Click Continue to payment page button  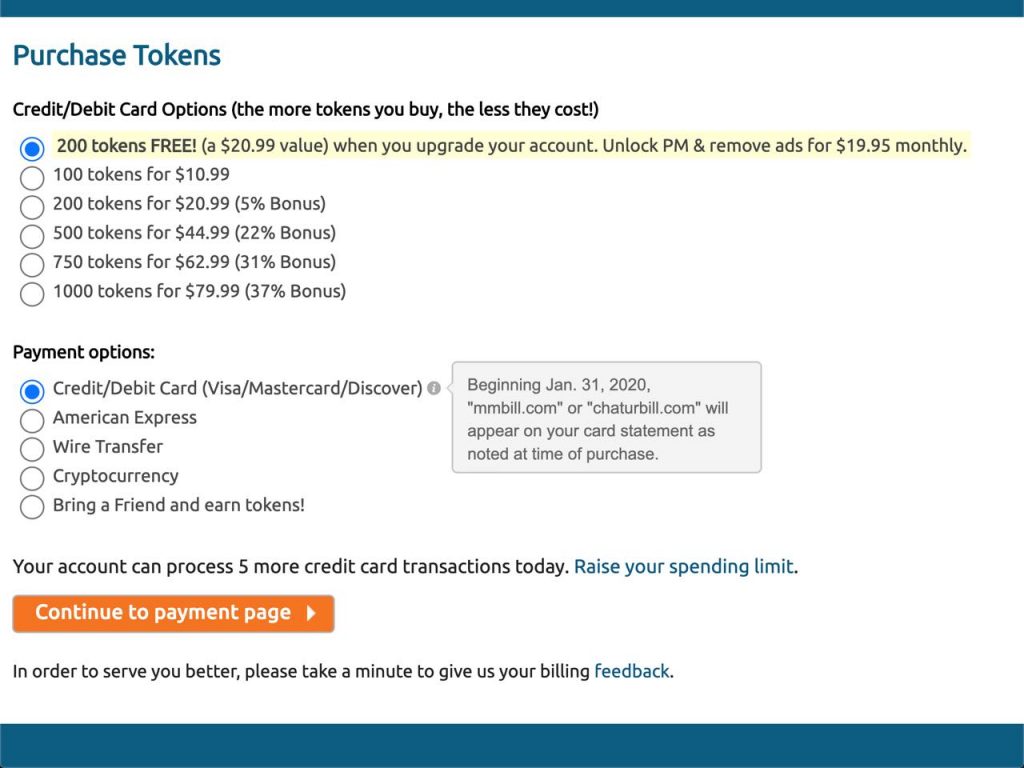pyautogui.click(x=173, y=613)
